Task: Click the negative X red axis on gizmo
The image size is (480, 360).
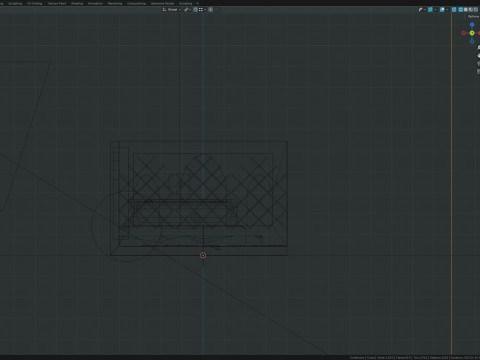Action: coord(463,33)
